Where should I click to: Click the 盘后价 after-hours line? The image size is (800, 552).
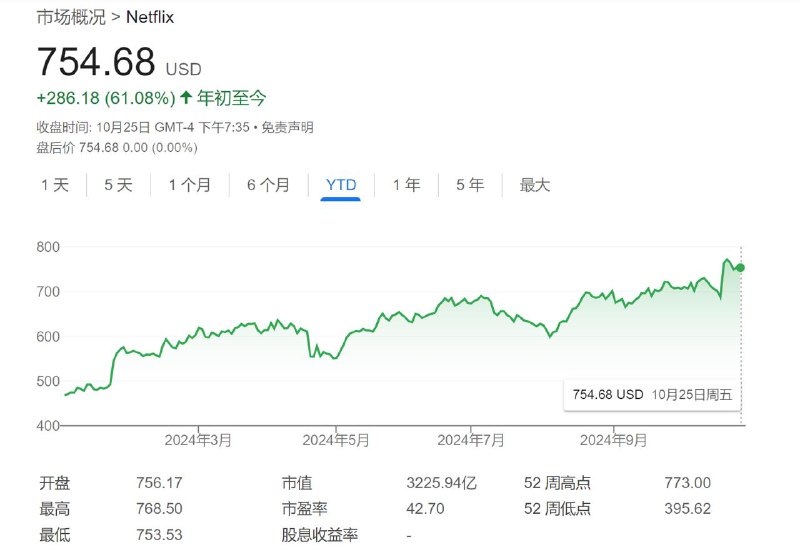click(x=117, y=148)
